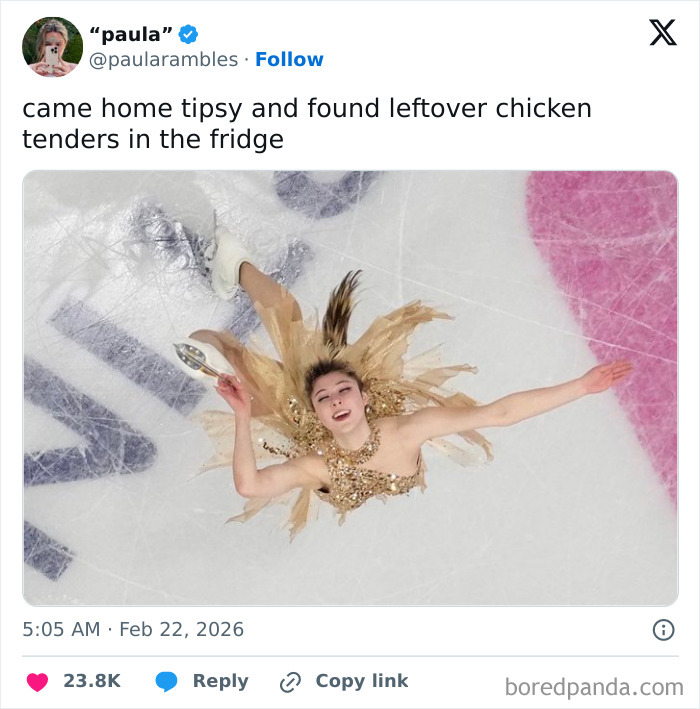The image size is (700, 709).
Task: Open the 5:05 AM Feb 22 timestamp
Action: pyautogui.click(x=133, y=630)
